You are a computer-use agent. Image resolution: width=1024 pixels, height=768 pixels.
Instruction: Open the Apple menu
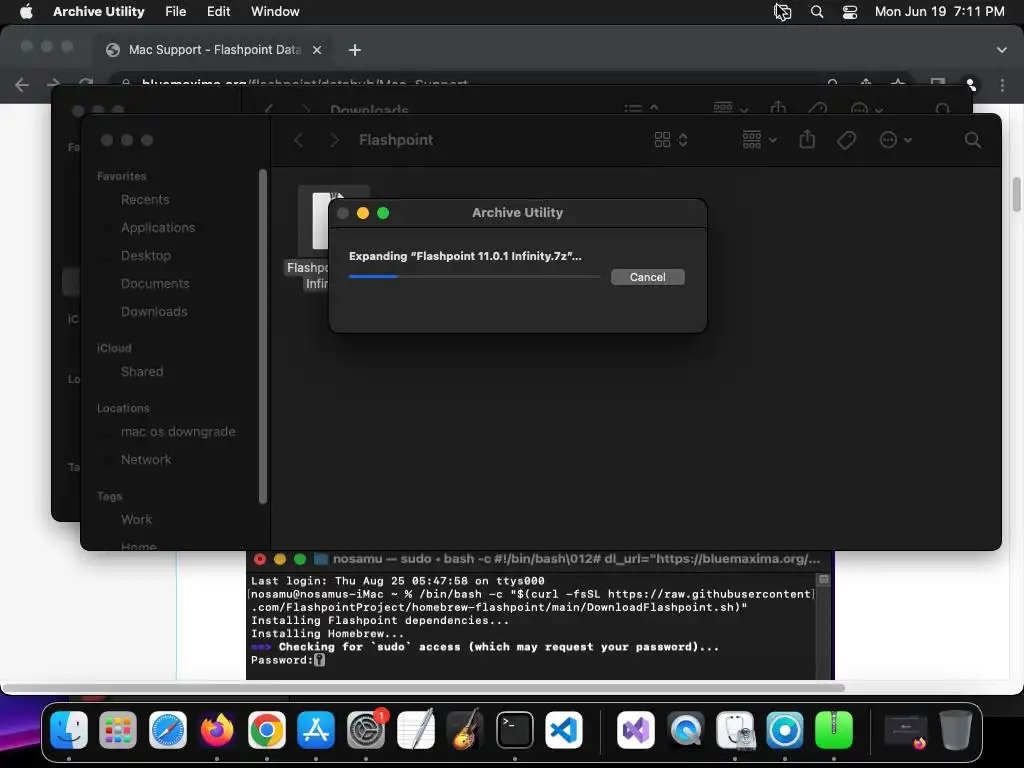point(26,11)
